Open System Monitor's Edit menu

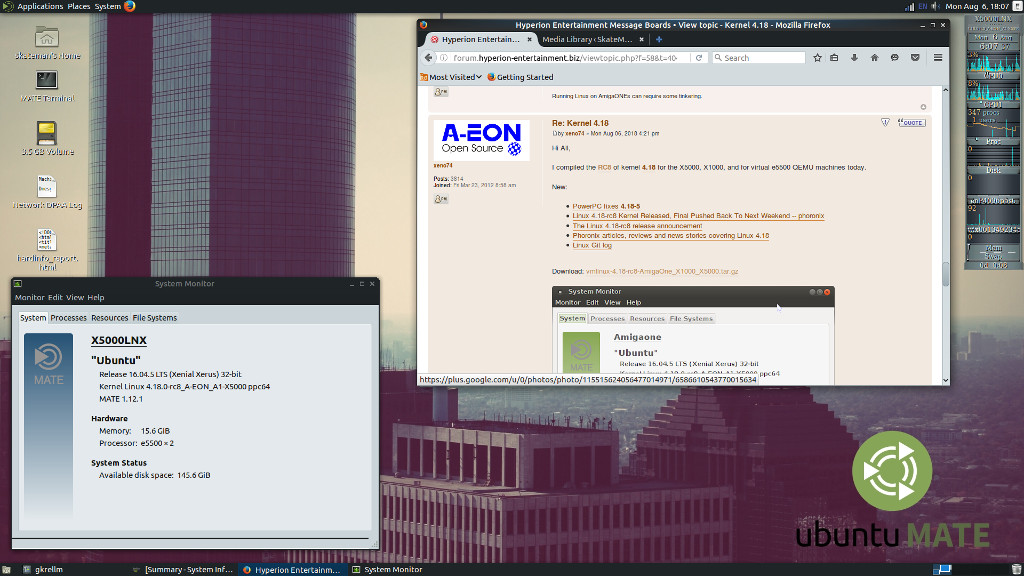[55, 297]
